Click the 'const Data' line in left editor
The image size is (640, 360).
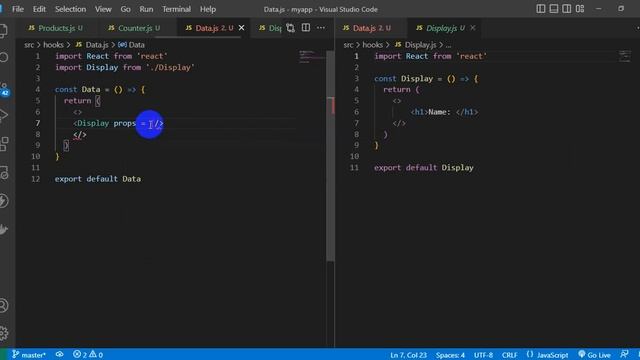100,89
